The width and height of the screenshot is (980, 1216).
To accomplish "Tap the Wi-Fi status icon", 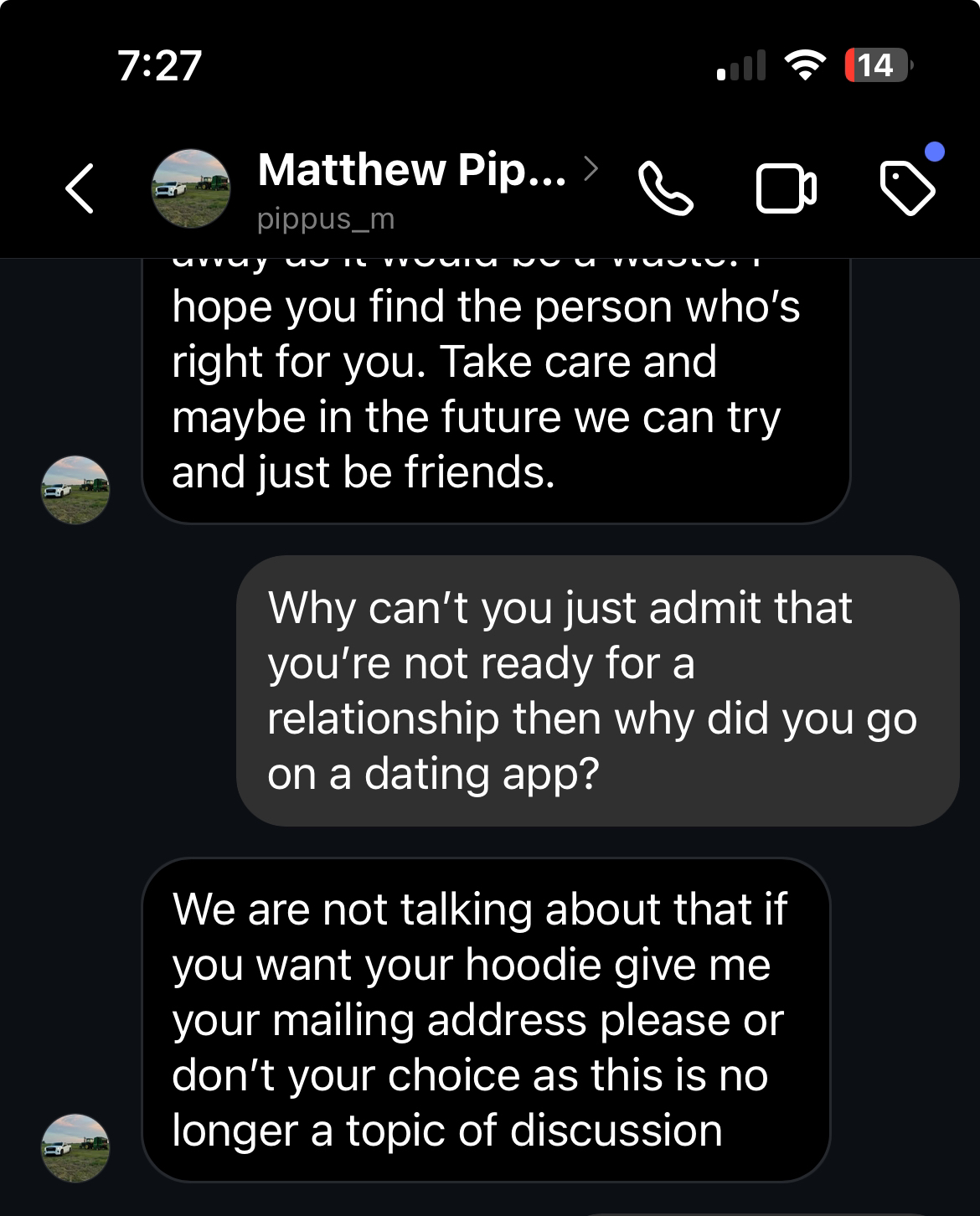I will click(804, 65).
